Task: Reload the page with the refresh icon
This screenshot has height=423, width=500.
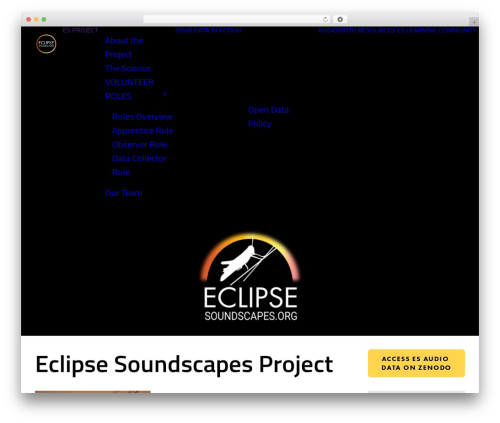Action: (325, 19)
